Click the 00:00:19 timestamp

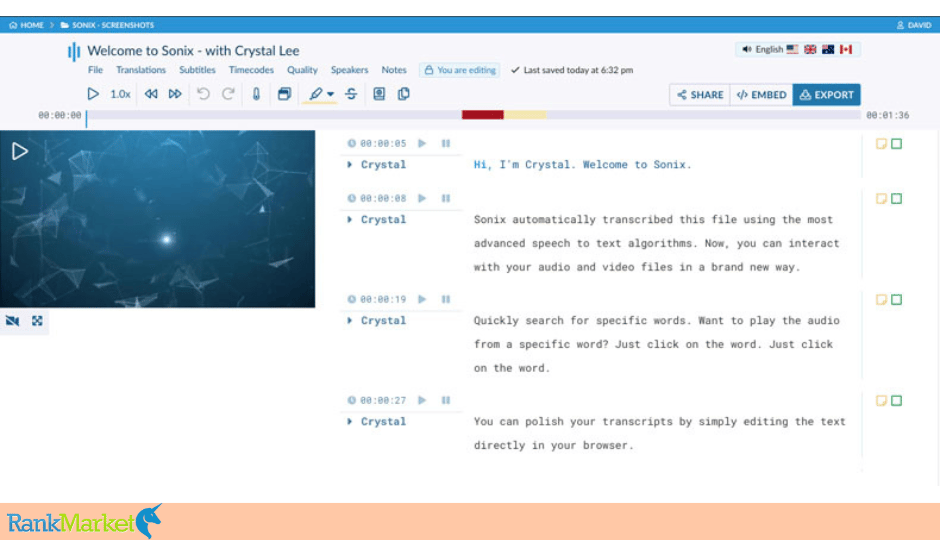(382, 299)
